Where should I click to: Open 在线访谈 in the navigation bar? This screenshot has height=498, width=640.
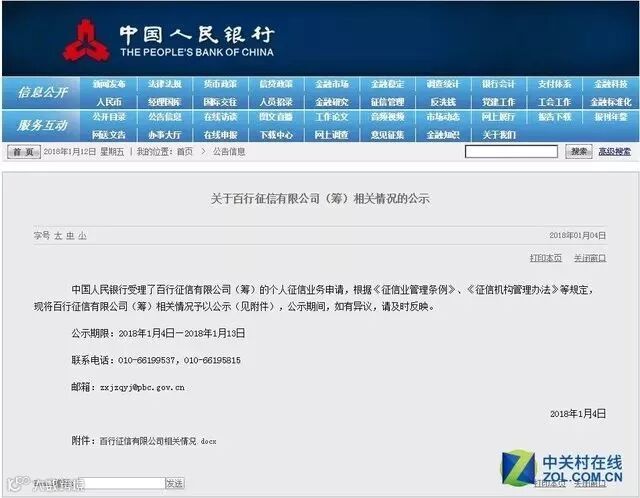220,117
